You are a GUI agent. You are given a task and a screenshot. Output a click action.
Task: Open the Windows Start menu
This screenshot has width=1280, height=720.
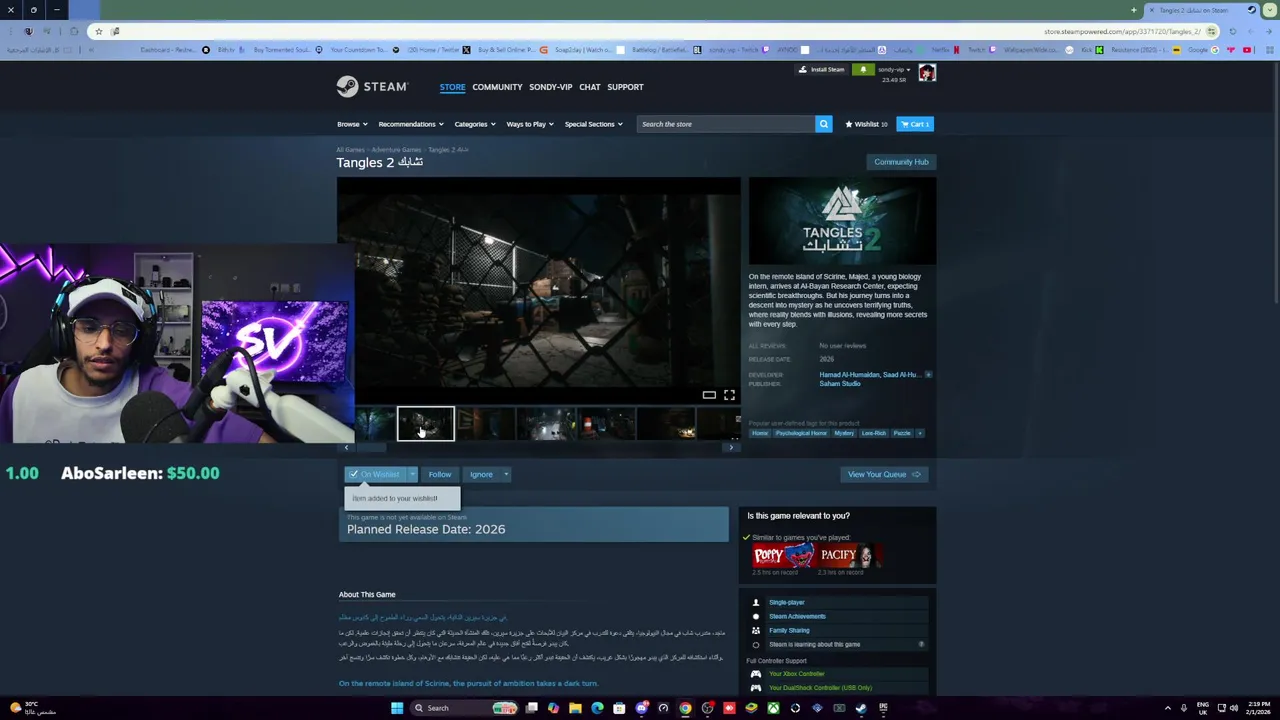click(x=397, y=708)
